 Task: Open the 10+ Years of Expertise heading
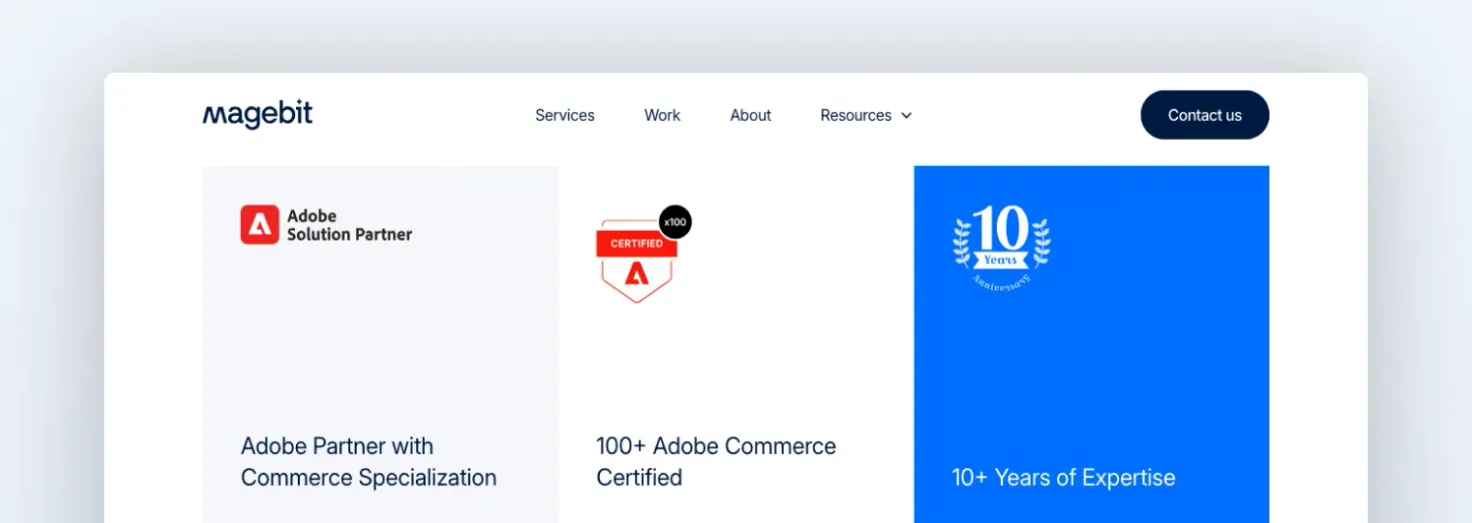click(x=1063, y=478)
